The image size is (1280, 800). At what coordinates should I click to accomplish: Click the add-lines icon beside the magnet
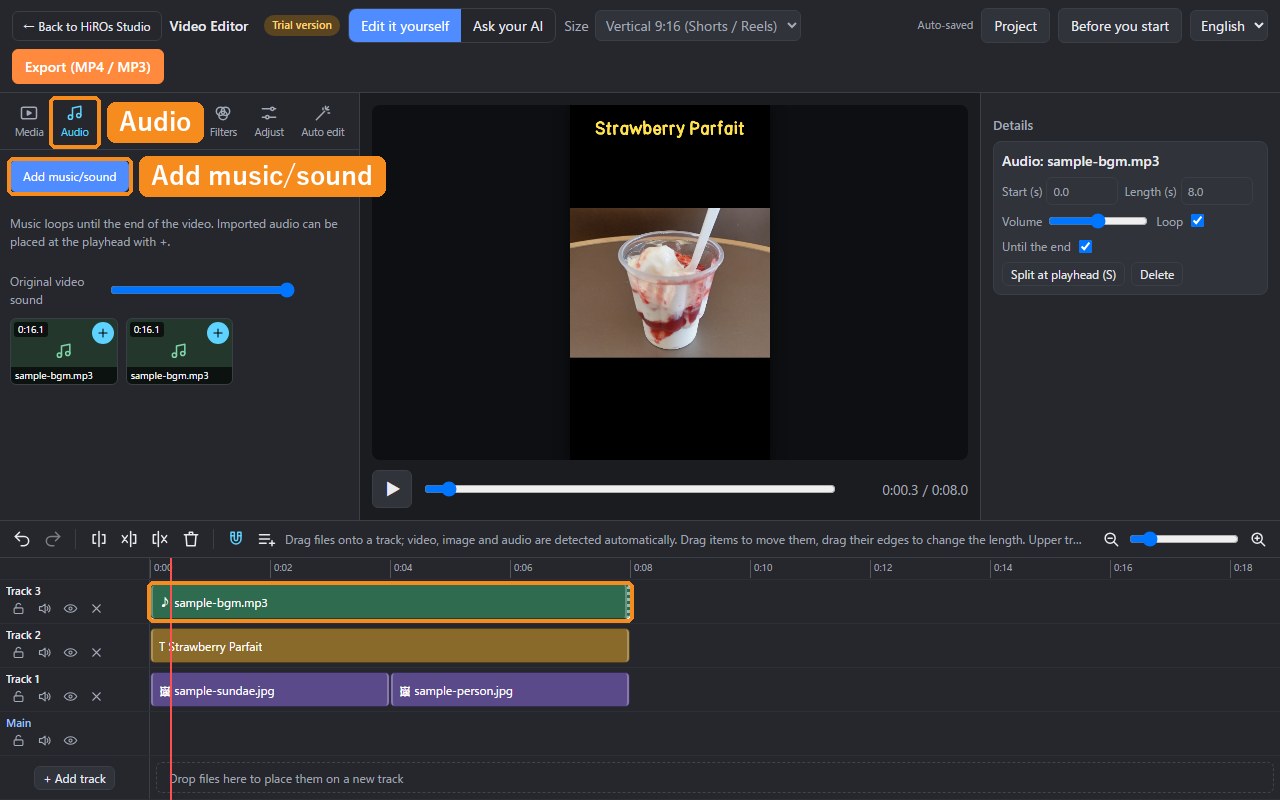pos(267,539)
